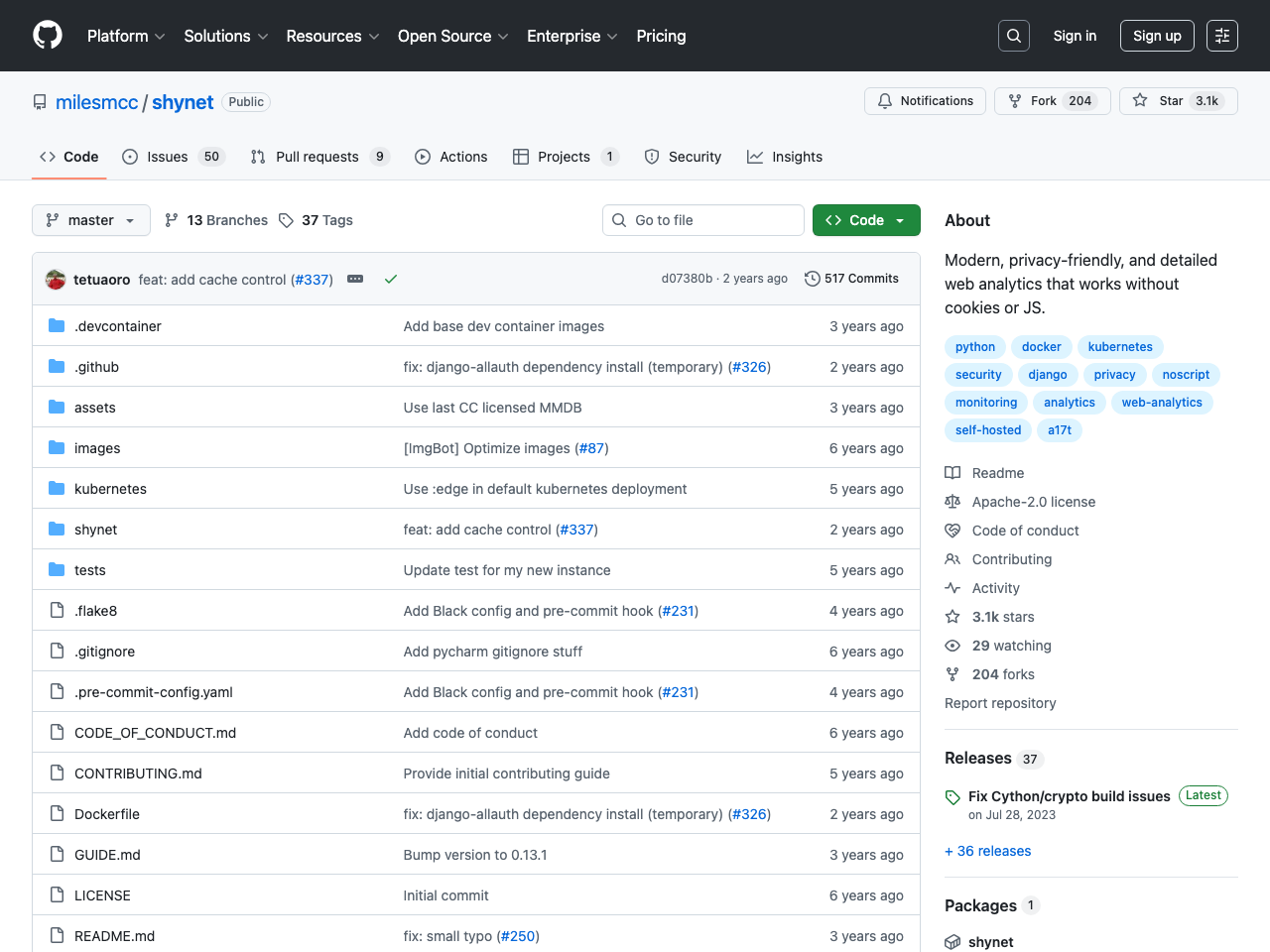Open the command palette icon beside Sign up

coord(1221,35)
